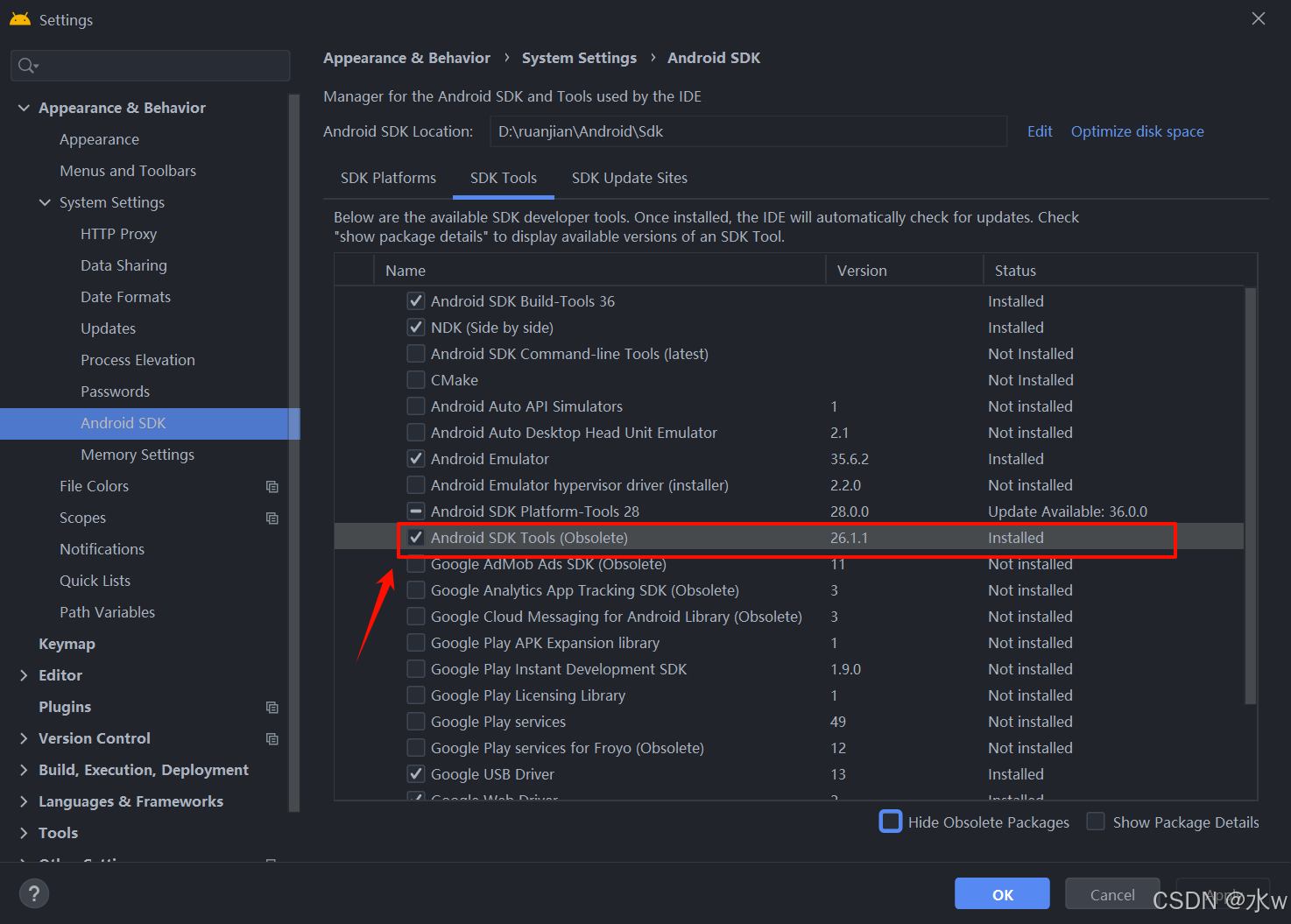
Task: Click Appearance & Behavior in breadcrumb
Action: pos(406,58)
